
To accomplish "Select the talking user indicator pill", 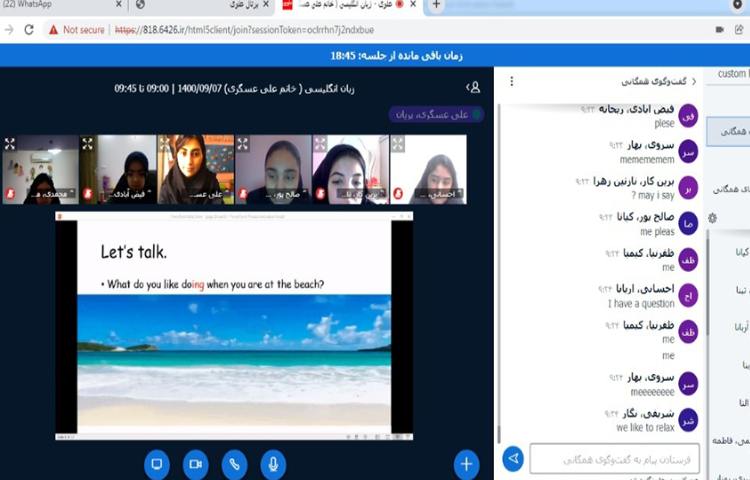I will 430,114.
